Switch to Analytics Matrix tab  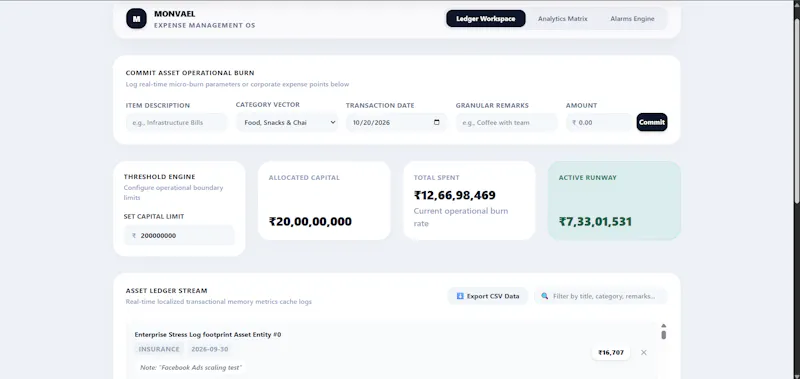pos(562,19)
